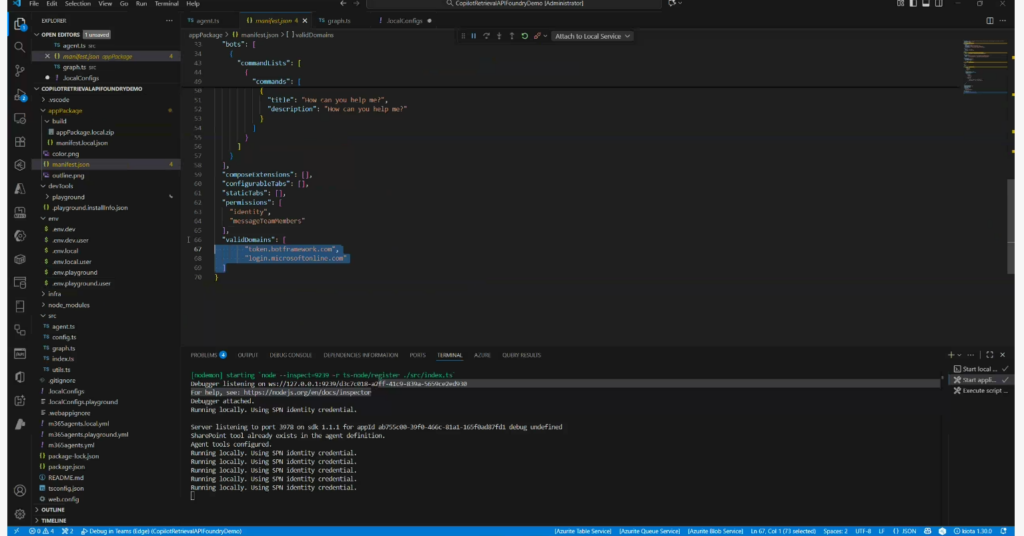Open the Manage gear icon
The width and height of the screenshot is (1024, 536).
pos(20,512)
